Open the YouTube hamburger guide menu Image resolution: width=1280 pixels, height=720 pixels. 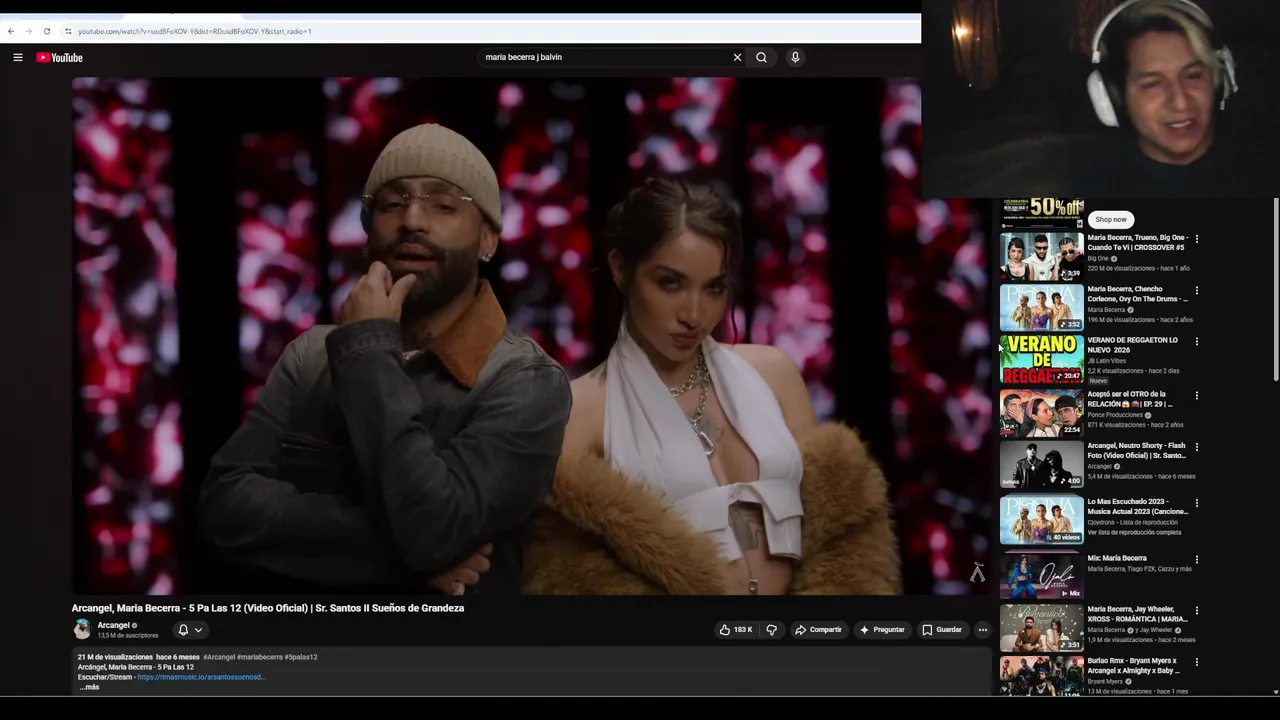[x=18, y=57]
